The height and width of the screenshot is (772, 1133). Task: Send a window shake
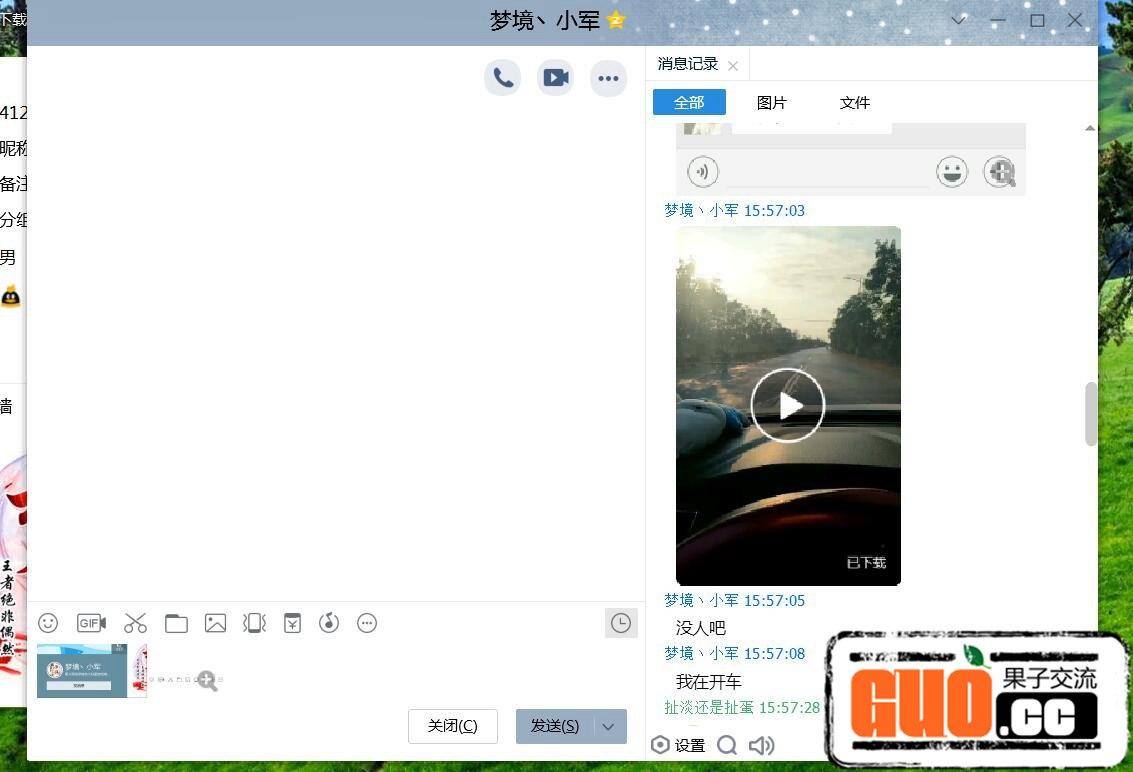[254, 623]
